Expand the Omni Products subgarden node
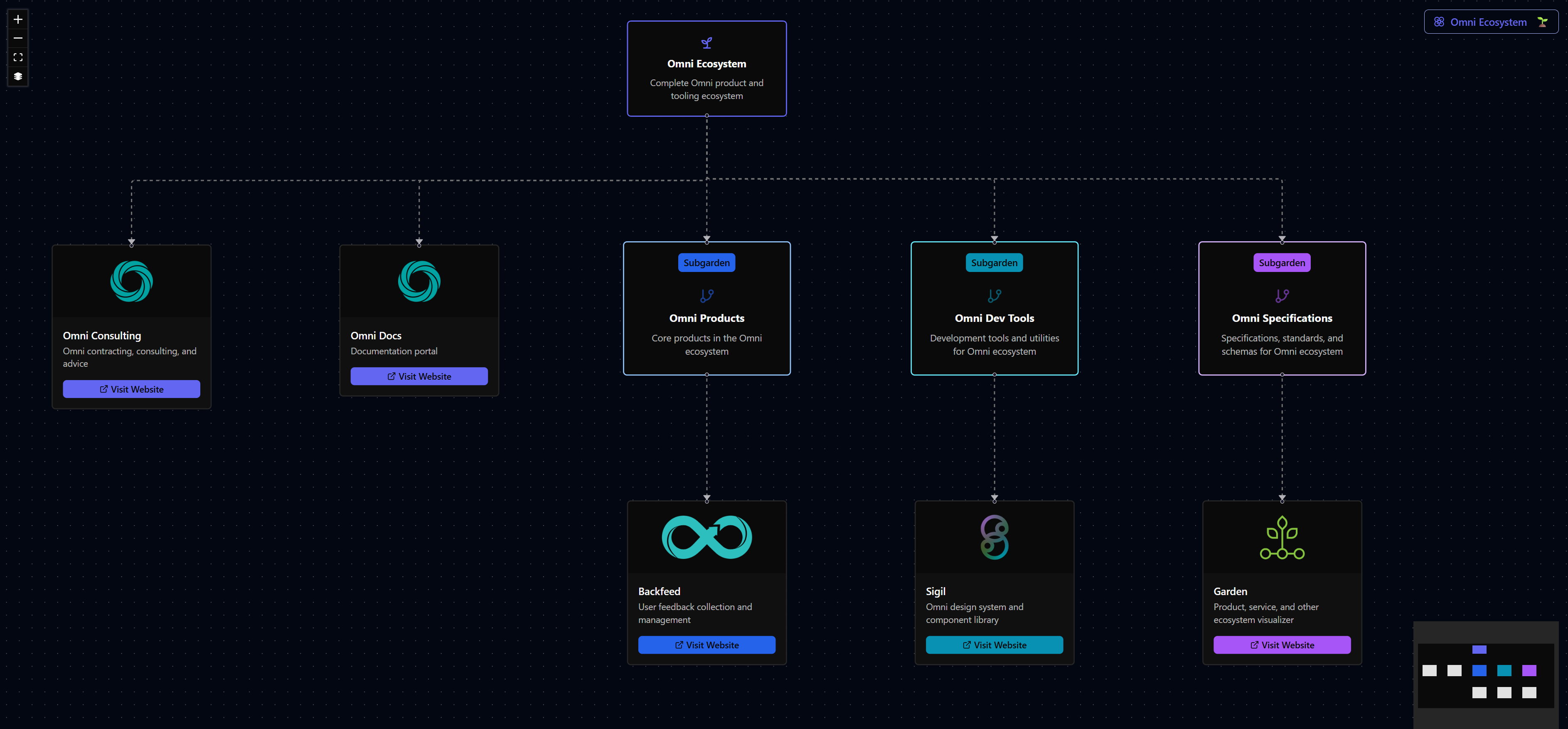This screenshot has height=729, width=1568. [706, 319]
